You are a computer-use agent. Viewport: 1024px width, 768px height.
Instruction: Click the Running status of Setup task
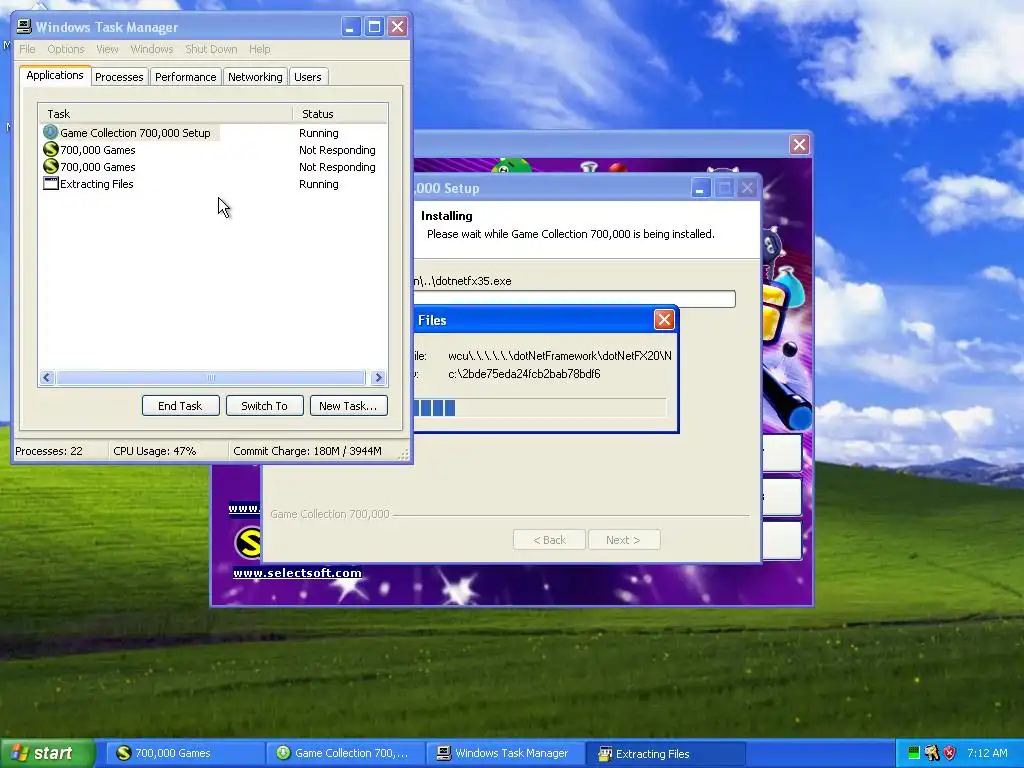319,133
